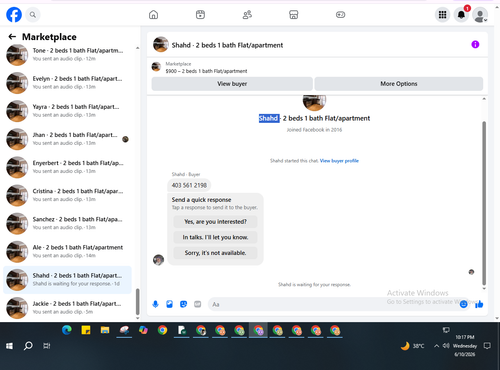Click the GIF picker icon
The height and width of the screenshot is (370, 500).
pos(198,304)
